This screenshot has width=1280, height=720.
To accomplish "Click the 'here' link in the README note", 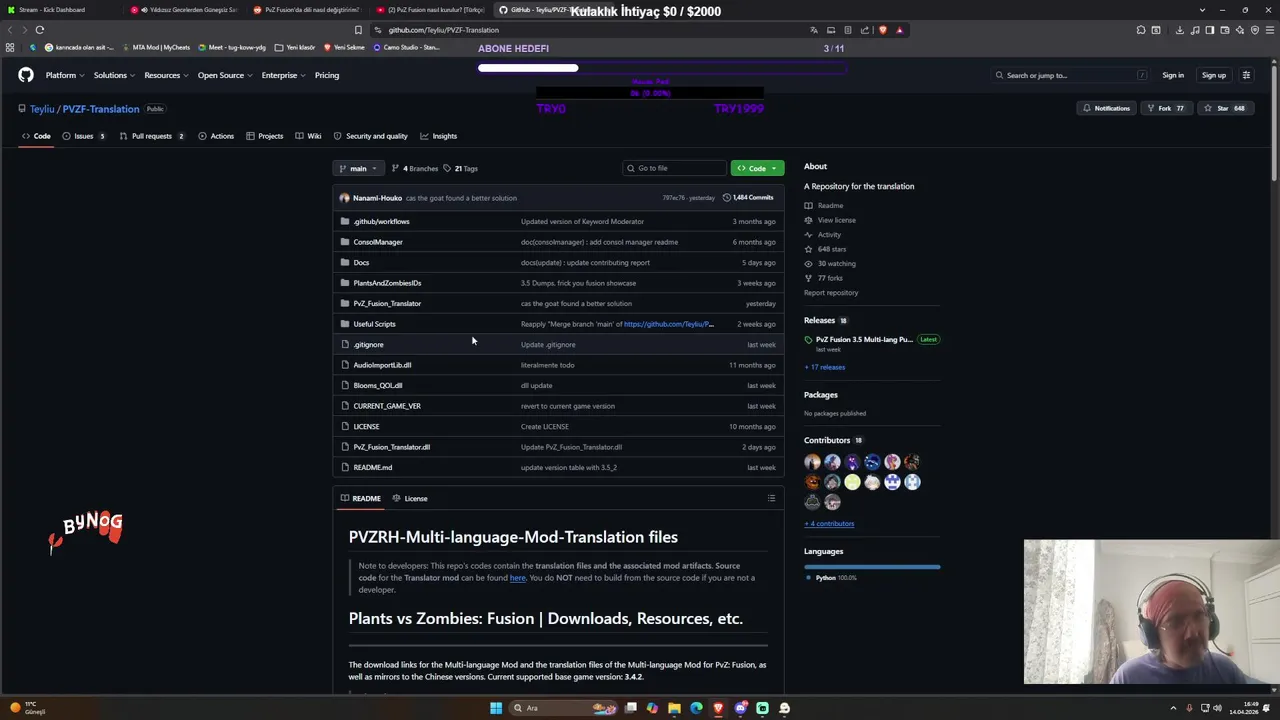I will pos(517,578).
